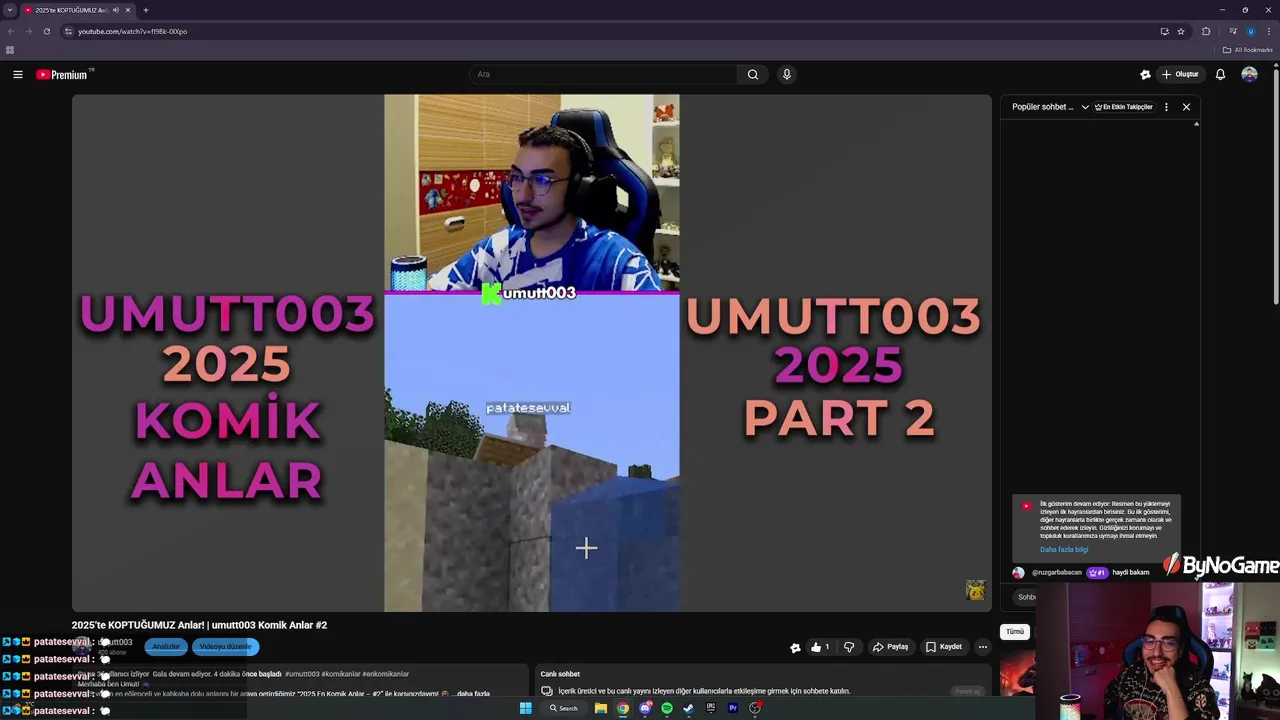Screen dimensions: 1280x720
Task: Open File Explorer from the taskbar
Action: coord(600,708)
